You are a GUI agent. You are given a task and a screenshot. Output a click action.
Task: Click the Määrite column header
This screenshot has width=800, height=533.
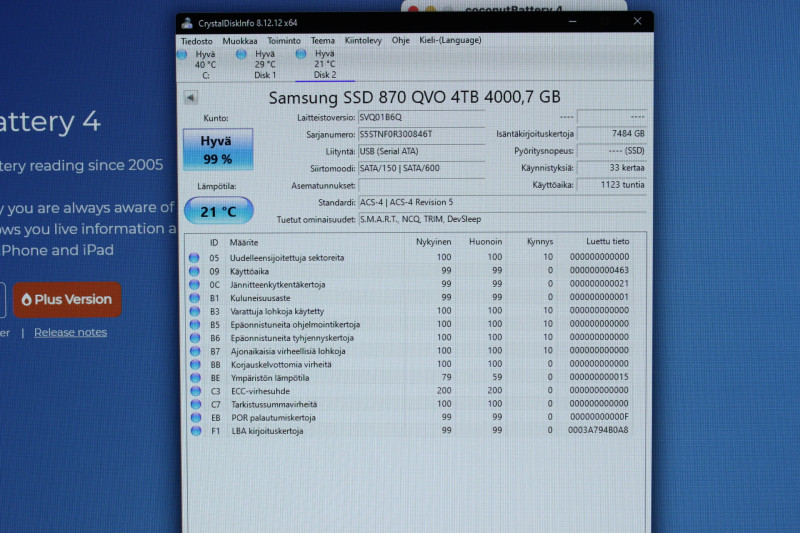244,242
